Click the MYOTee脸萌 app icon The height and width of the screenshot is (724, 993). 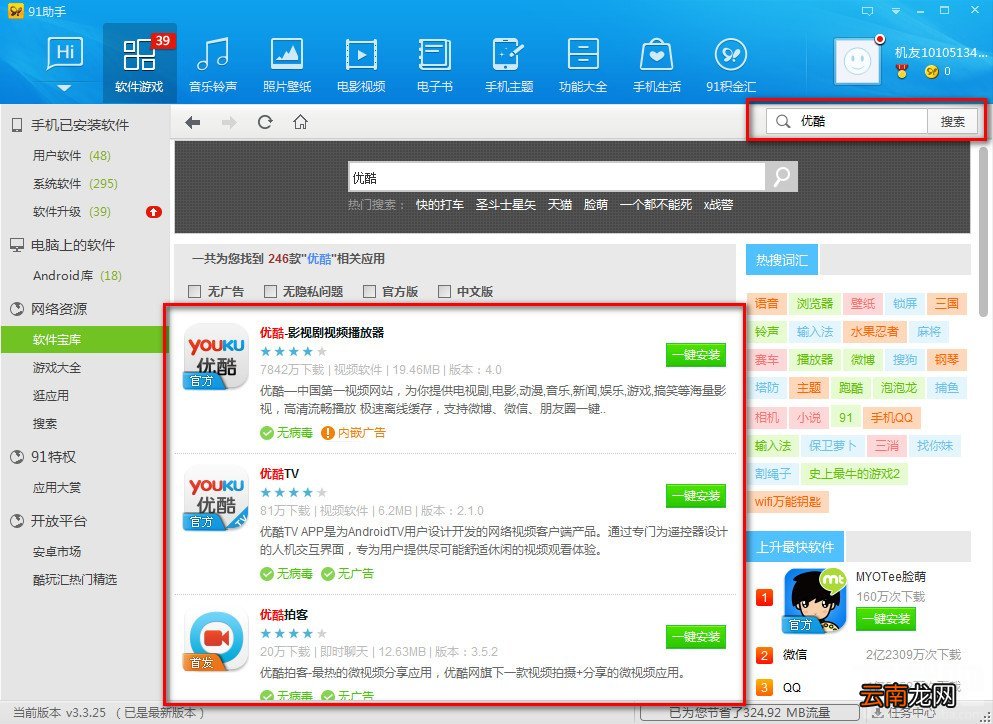pyautogui.click(x=815, y=600)
